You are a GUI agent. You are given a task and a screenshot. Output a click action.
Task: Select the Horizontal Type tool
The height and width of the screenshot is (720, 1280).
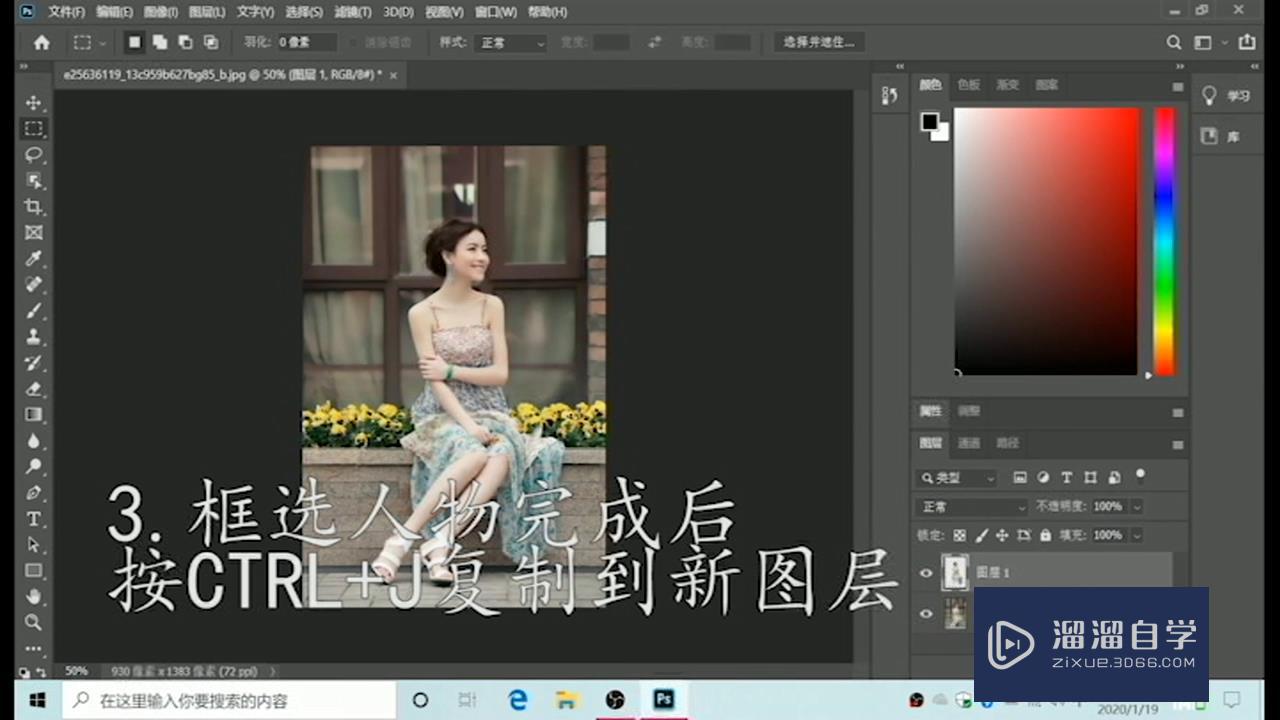pyautogui.click(x=34, y=519)
